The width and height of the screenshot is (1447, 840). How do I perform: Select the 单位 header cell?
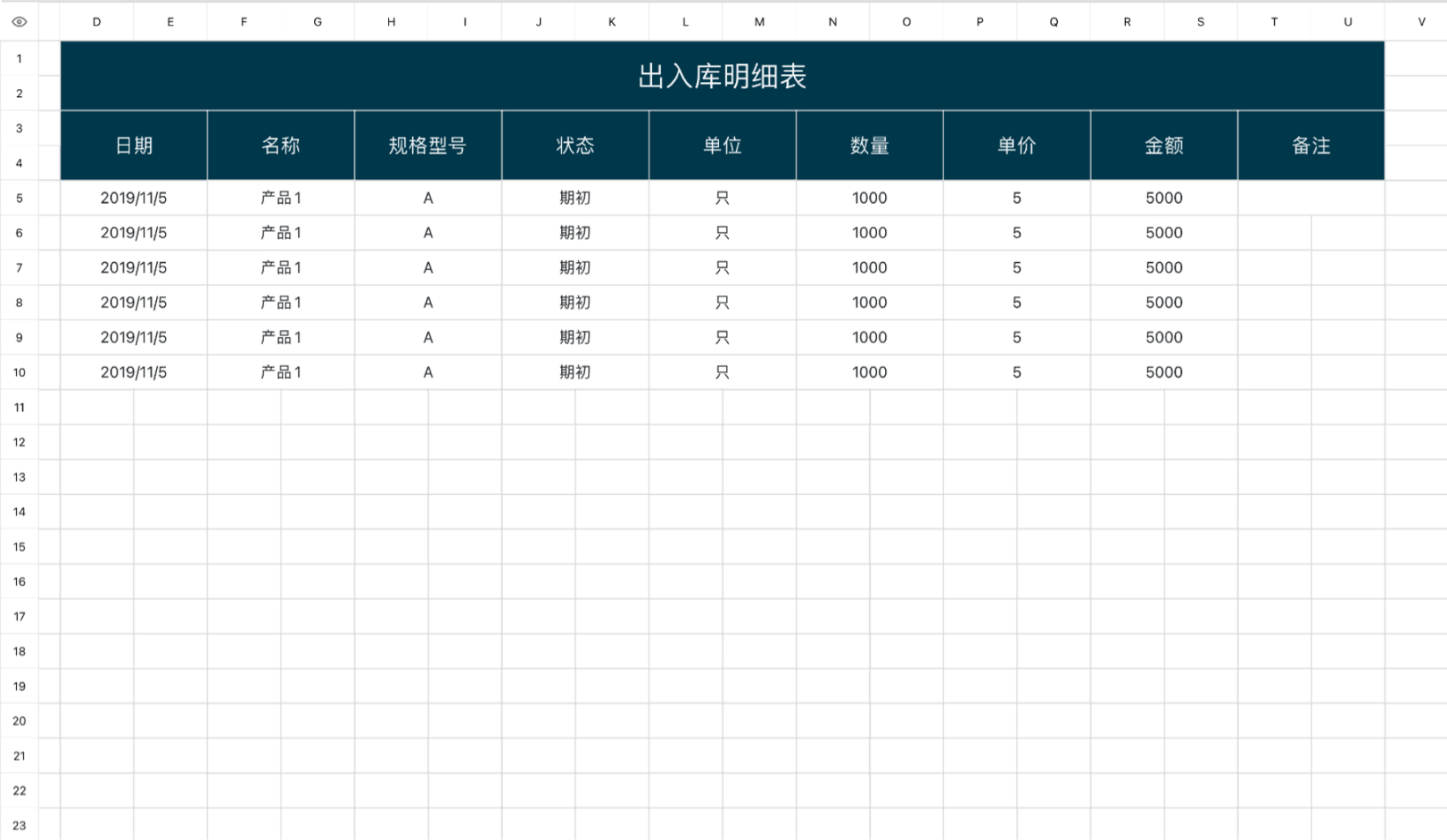point(723,146)
